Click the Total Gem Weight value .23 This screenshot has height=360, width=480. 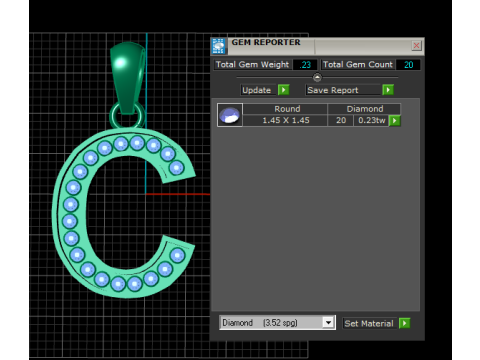305,65
